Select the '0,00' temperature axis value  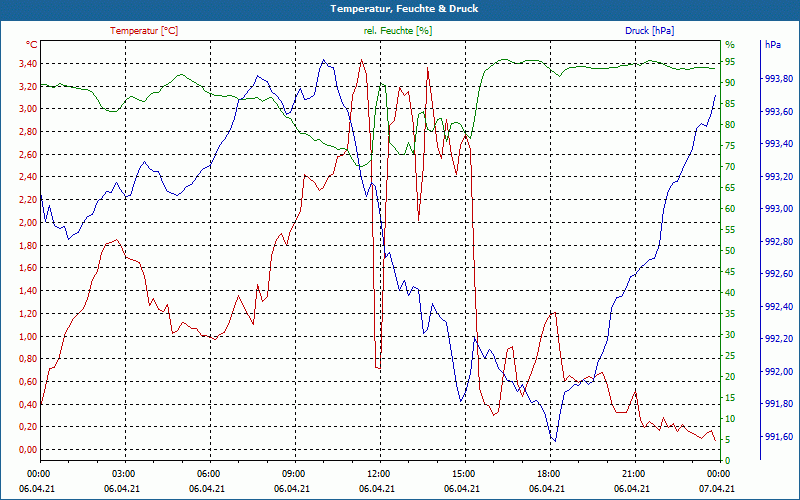[28, 449]
